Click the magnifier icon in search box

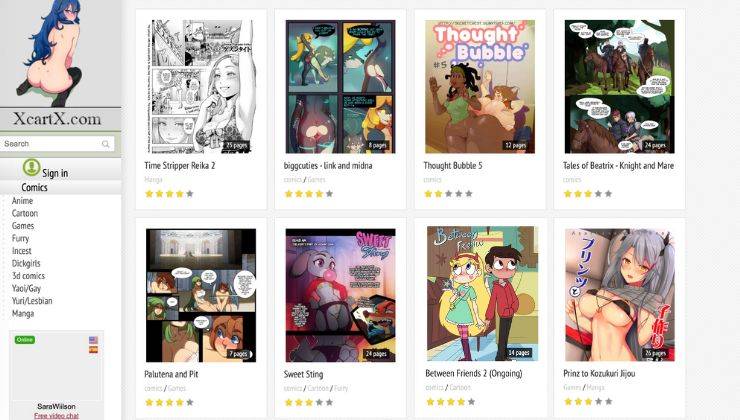point(105,144)
